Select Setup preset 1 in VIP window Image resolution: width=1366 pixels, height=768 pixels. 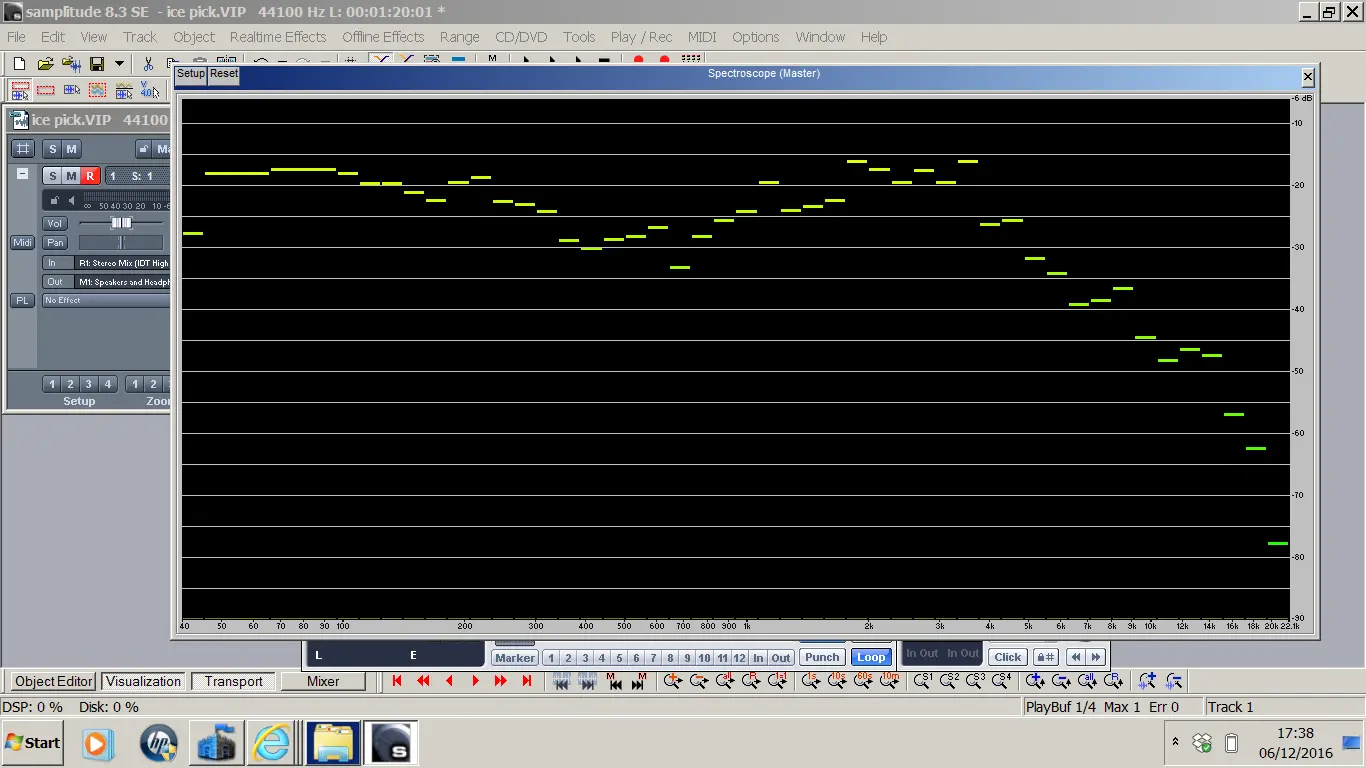coord(51,384)
